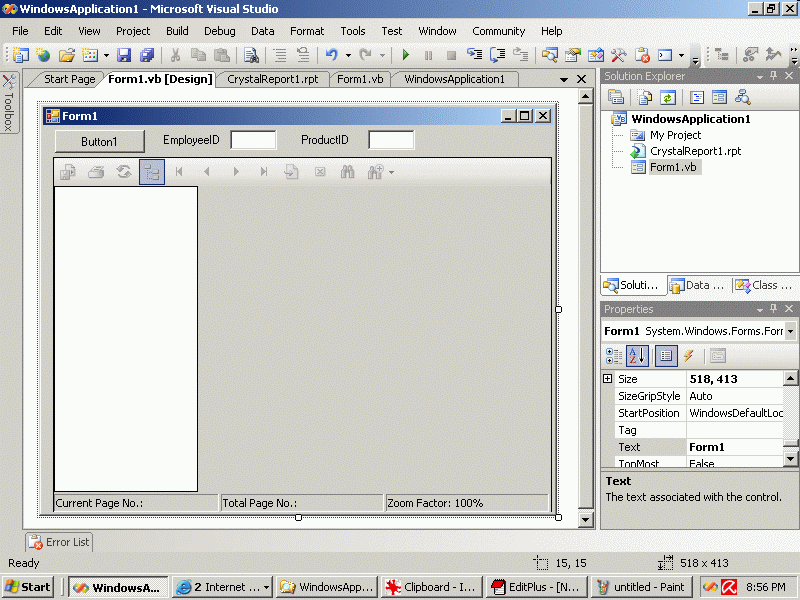
Task: Click the Print Report icon in the viewer
Action: click(96, 172)
